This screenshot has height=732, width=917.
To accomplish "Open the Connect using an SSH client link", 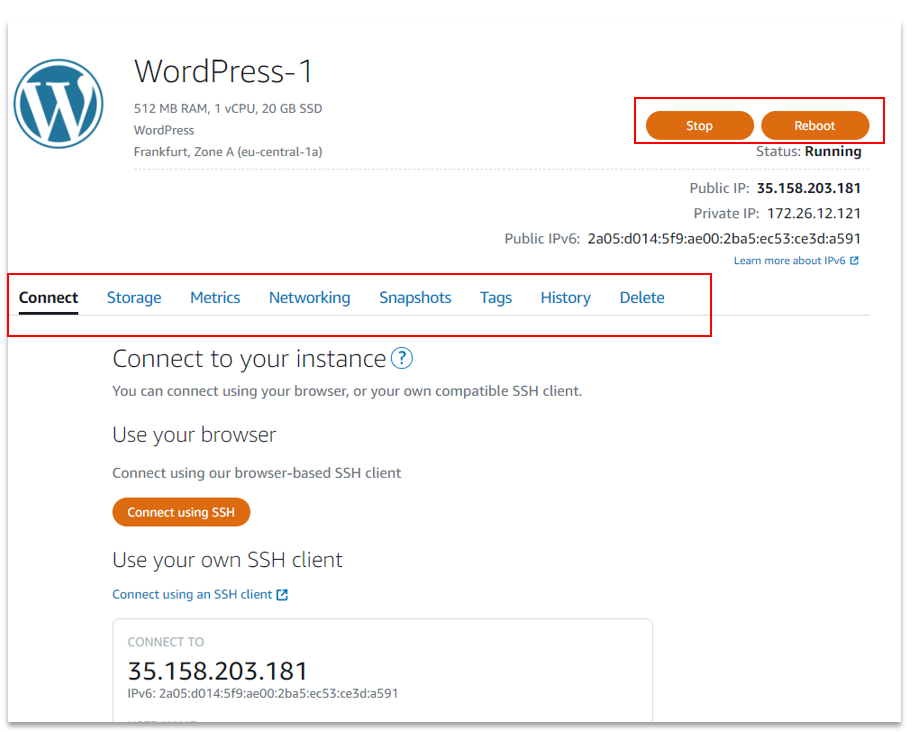I will [192, 595].
